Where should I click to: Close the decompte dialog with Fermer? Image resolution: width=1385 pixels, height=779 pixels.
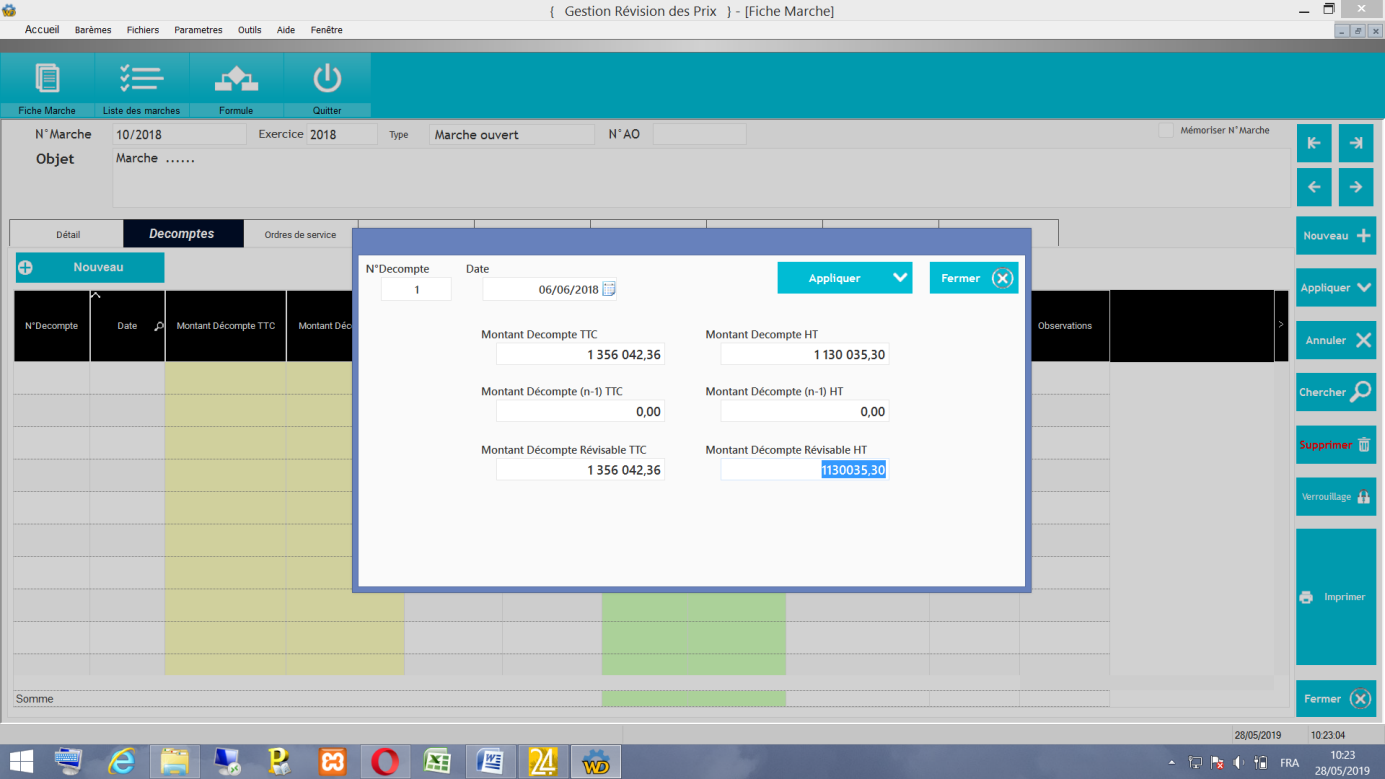pyautogui.click(x=973, y=278)
